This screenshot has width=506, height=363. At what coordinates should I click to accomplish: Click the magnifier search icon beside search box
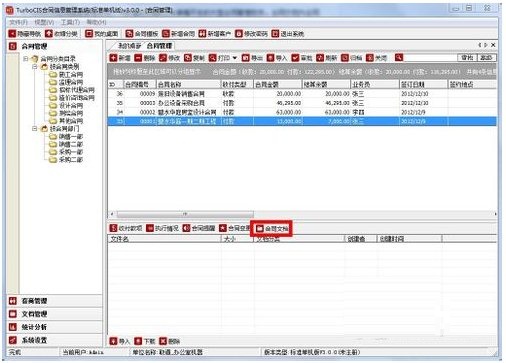pos(399,57)
